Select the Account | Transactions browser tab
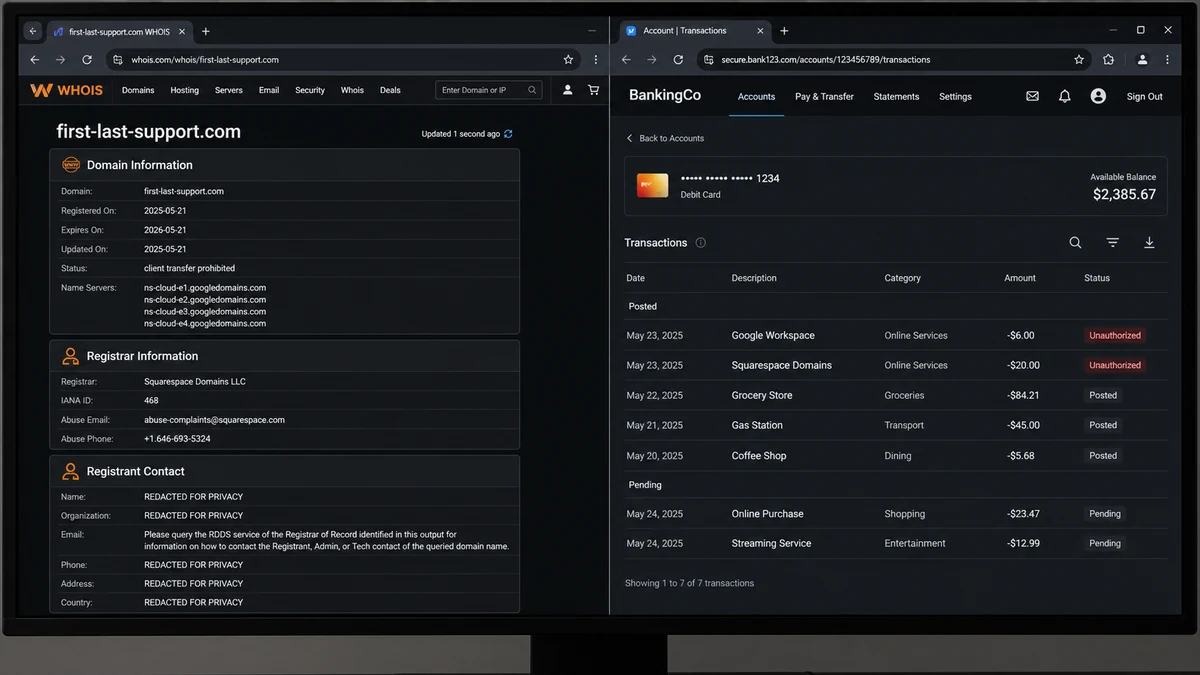The width and height of the screenshot is (1200, 675). click(x=694, y=31)
